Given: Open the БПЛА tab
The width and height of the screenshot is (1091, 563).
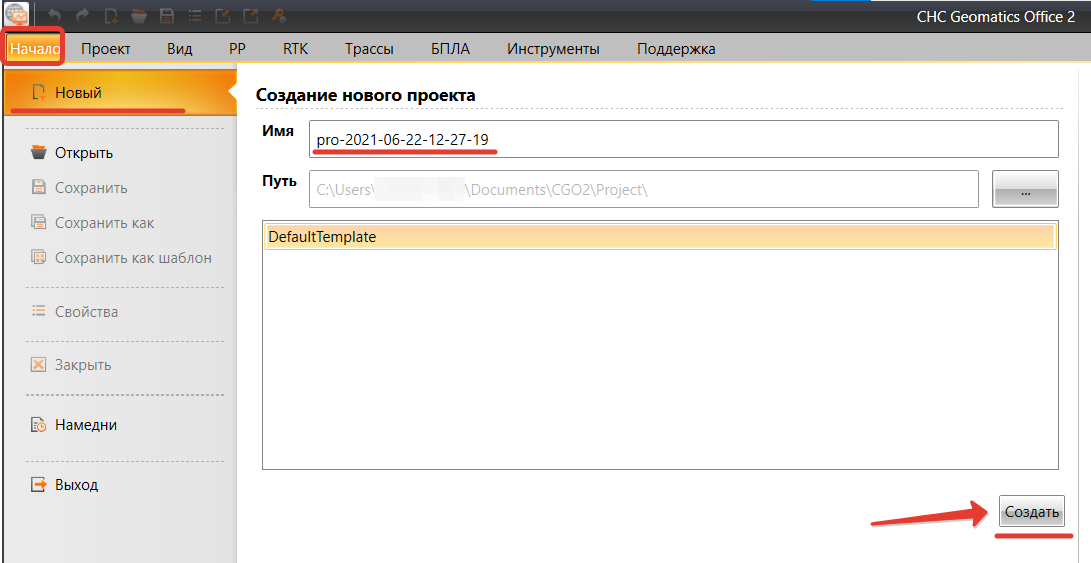Looking at the screenshot, I should coord(450,49).
